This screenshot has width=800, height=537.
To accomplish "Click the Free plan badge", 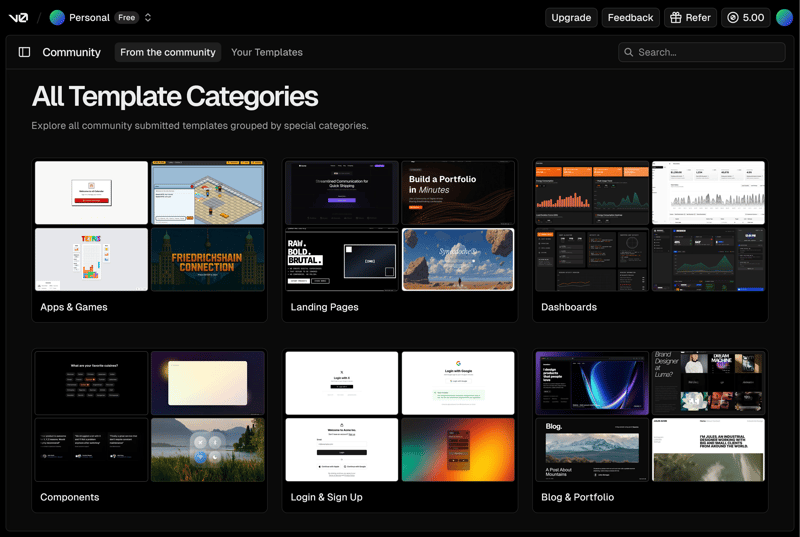I will pos(126,17).
